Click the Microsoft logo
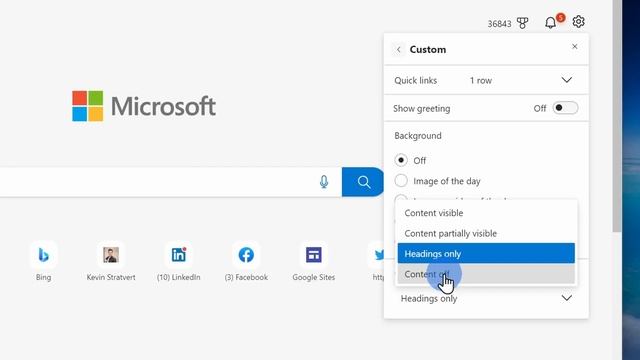640x360 pixels. coord(144,106)
